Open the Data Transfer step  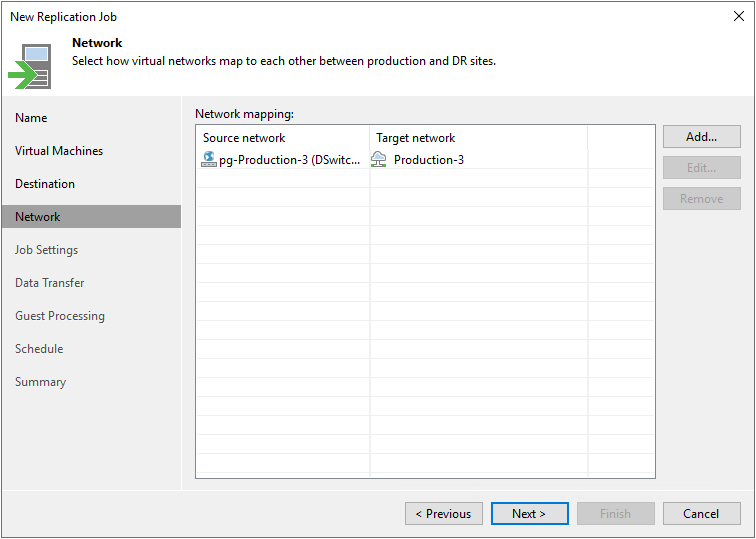[x=50, y=283]
